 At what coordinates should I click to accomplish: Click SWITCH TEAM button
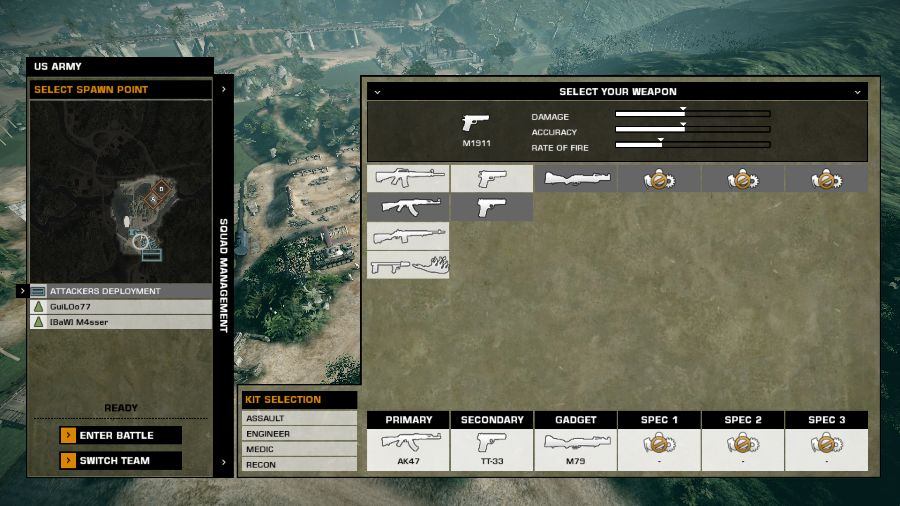coord(121,461)
